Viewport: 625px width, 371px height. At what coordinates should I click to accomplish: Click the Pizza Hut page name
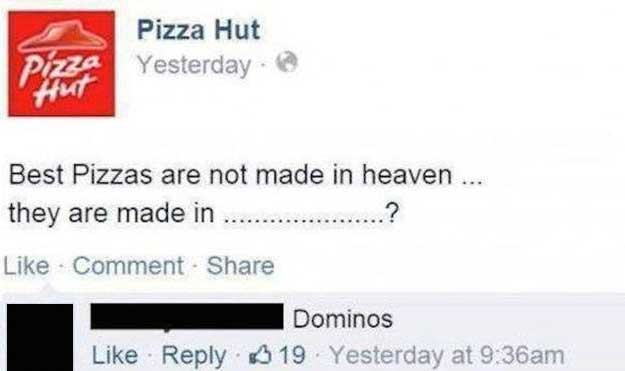click(198, 30)
